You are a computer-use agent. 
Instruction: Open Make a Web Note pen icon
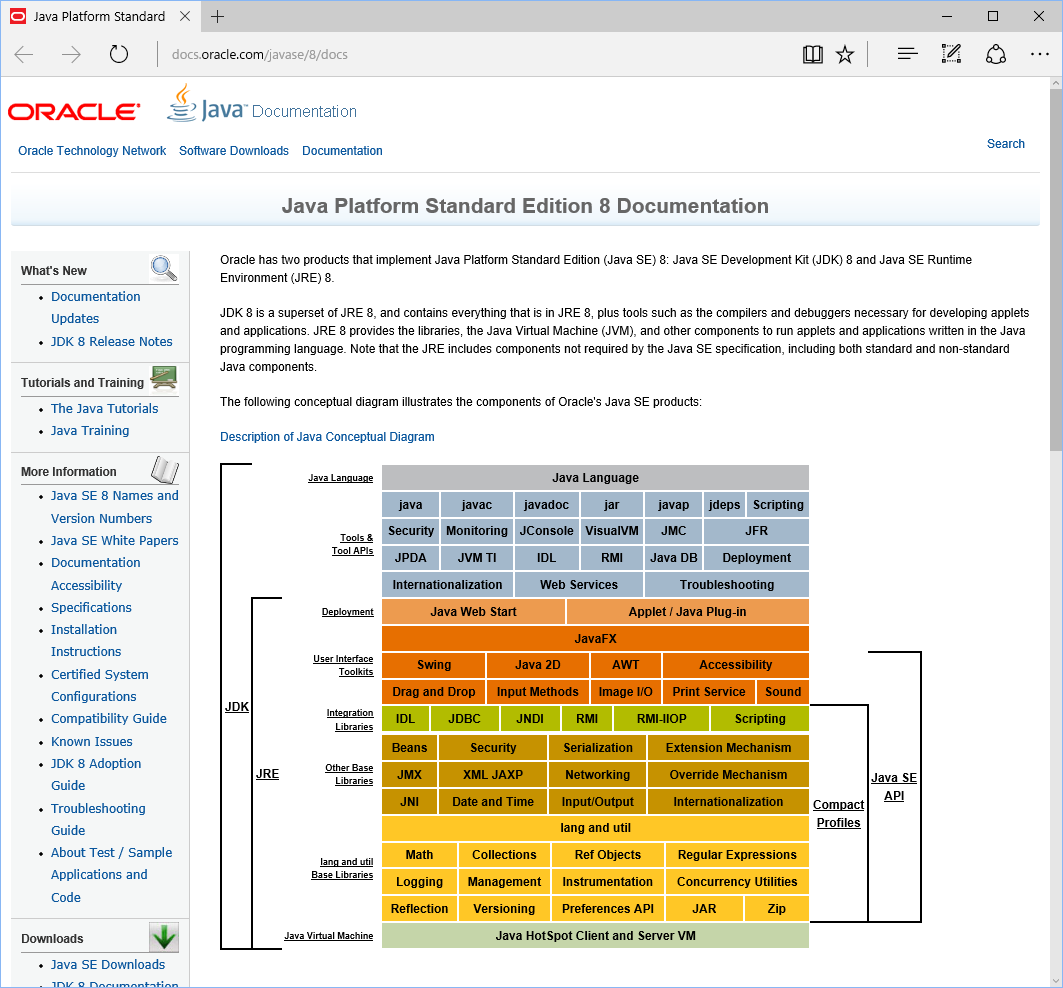951,54
